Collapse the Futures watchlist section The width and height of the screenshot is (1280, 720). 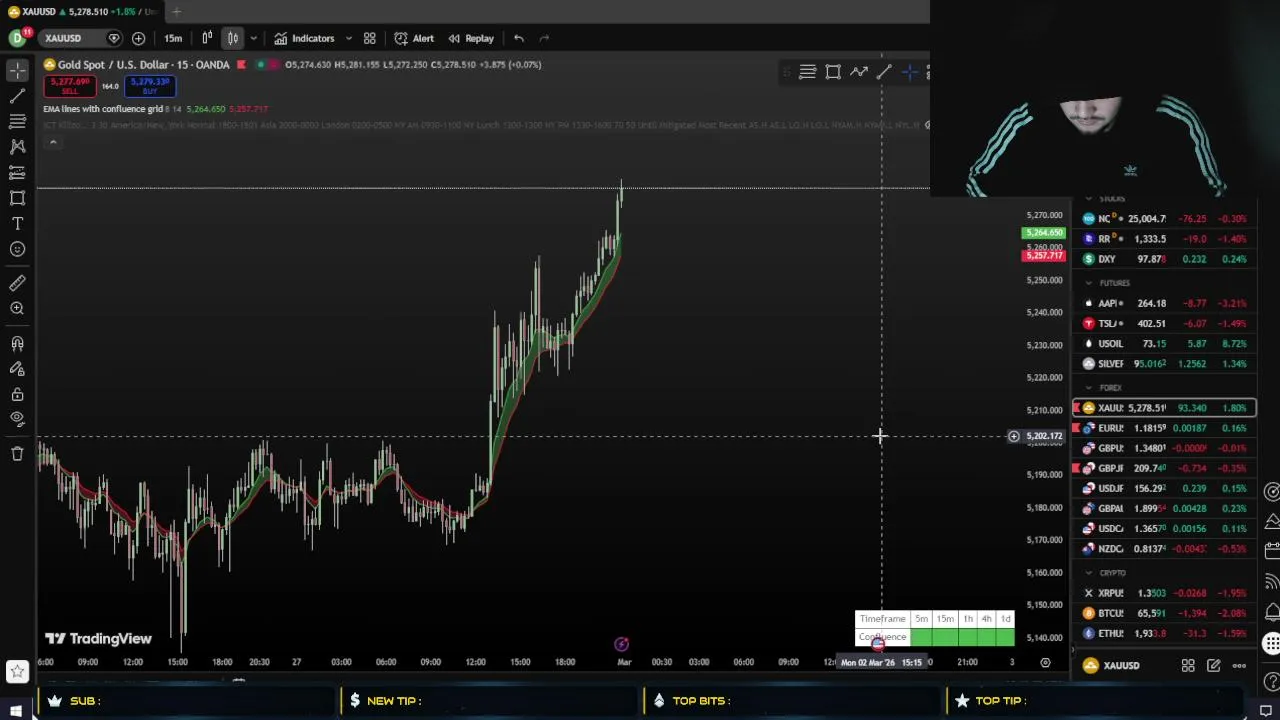coord(1089,283)
